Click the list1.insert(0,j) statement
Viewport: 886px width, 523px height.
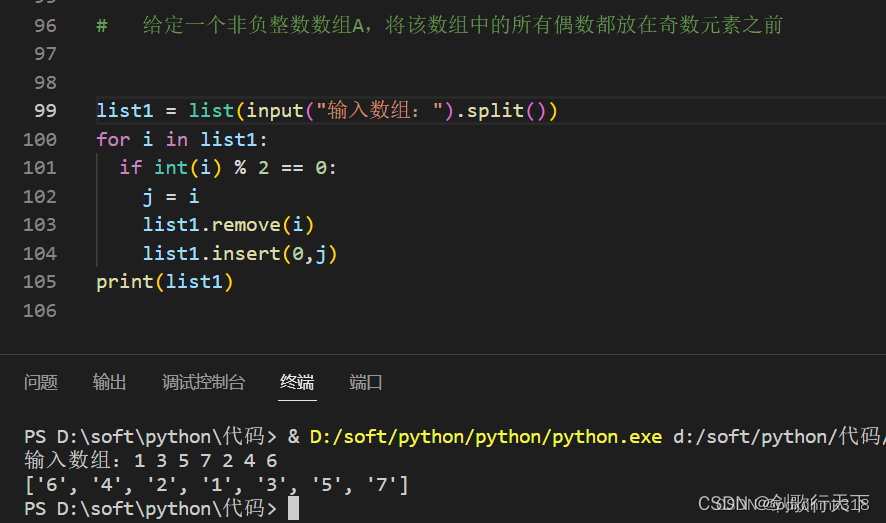(240, 253)
